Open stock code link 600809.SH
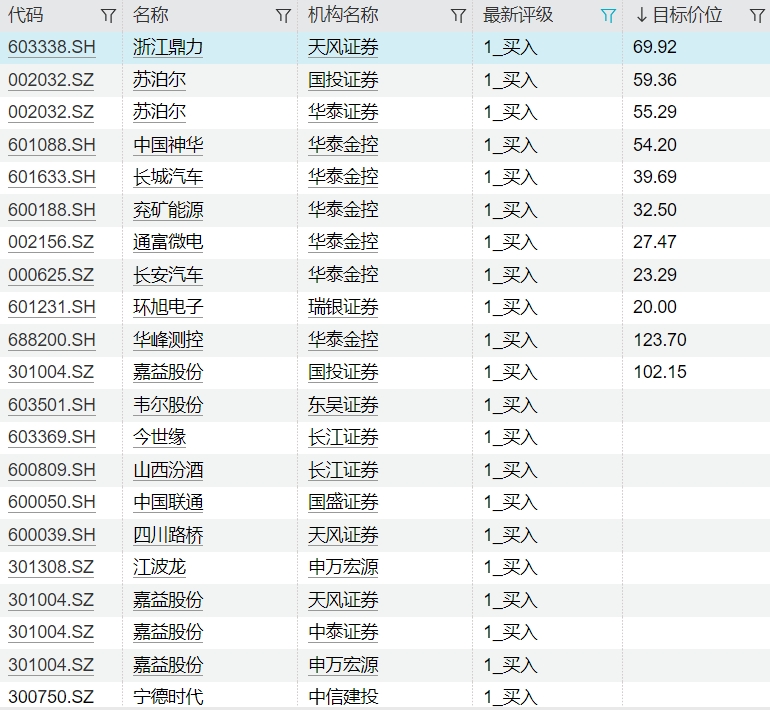This screenshot has height=710, width=770. tap(52, 470)
